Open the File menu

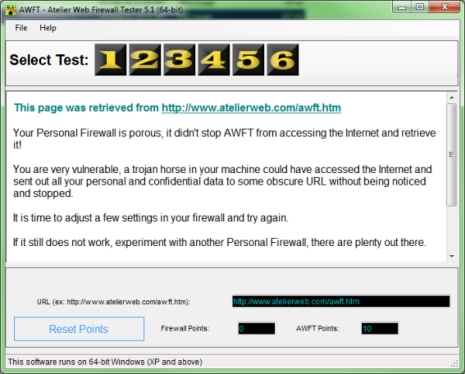[21, 28]
